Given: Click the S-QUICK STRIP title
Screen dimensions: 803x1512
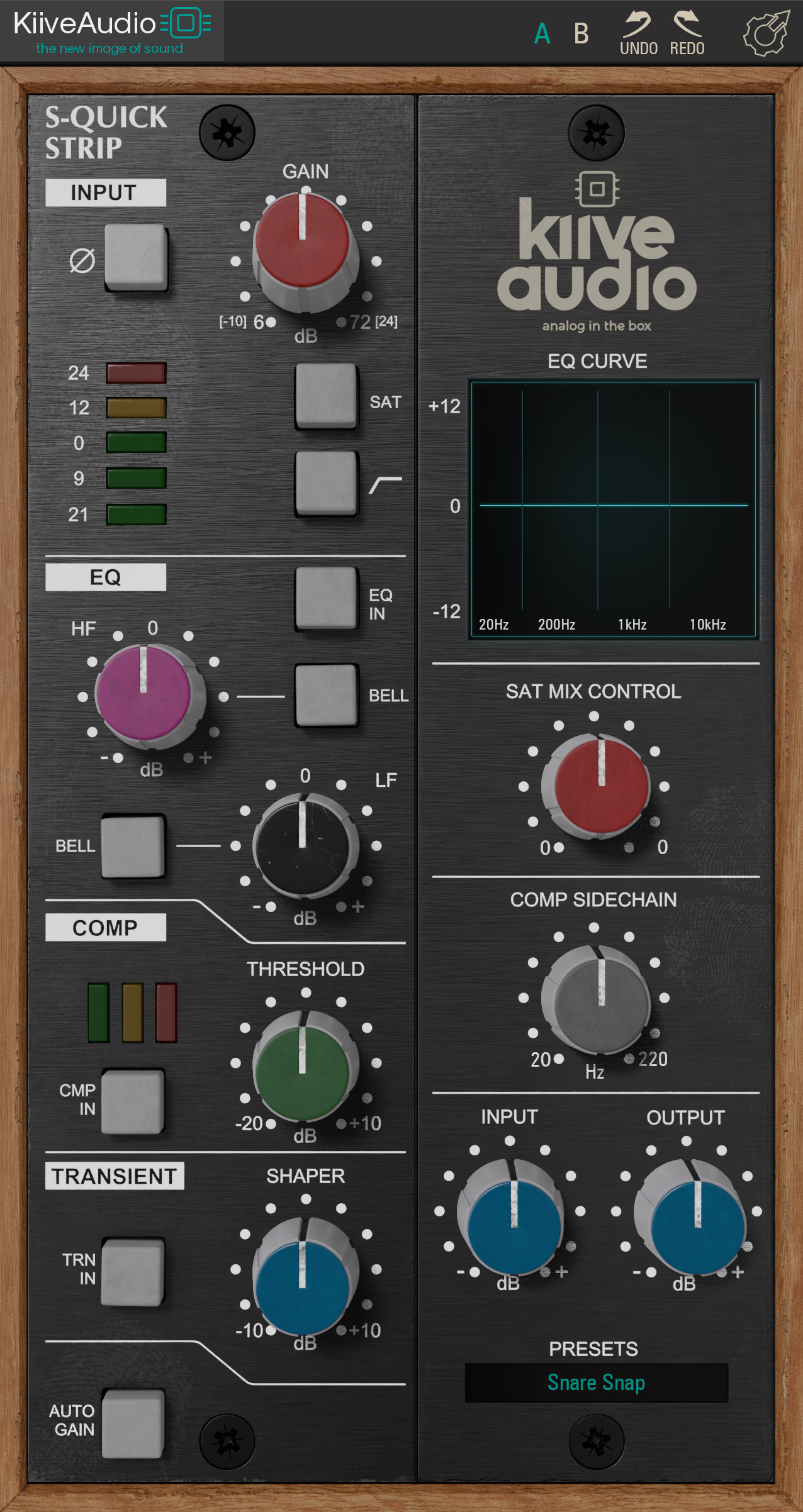Looking at the screenshot, I should pos(106,132).
